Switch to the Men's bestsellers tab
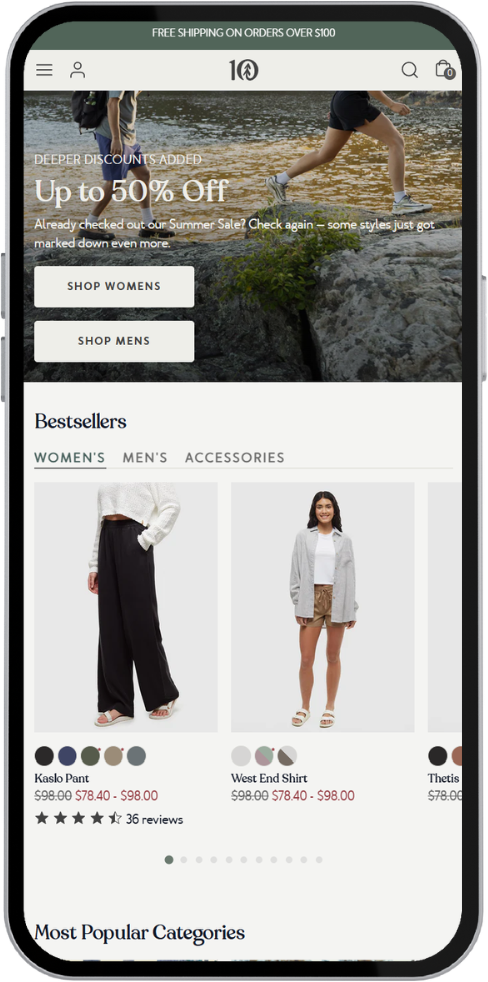The height and width of the screenshot is (982, 488). (x=145, y=458)
